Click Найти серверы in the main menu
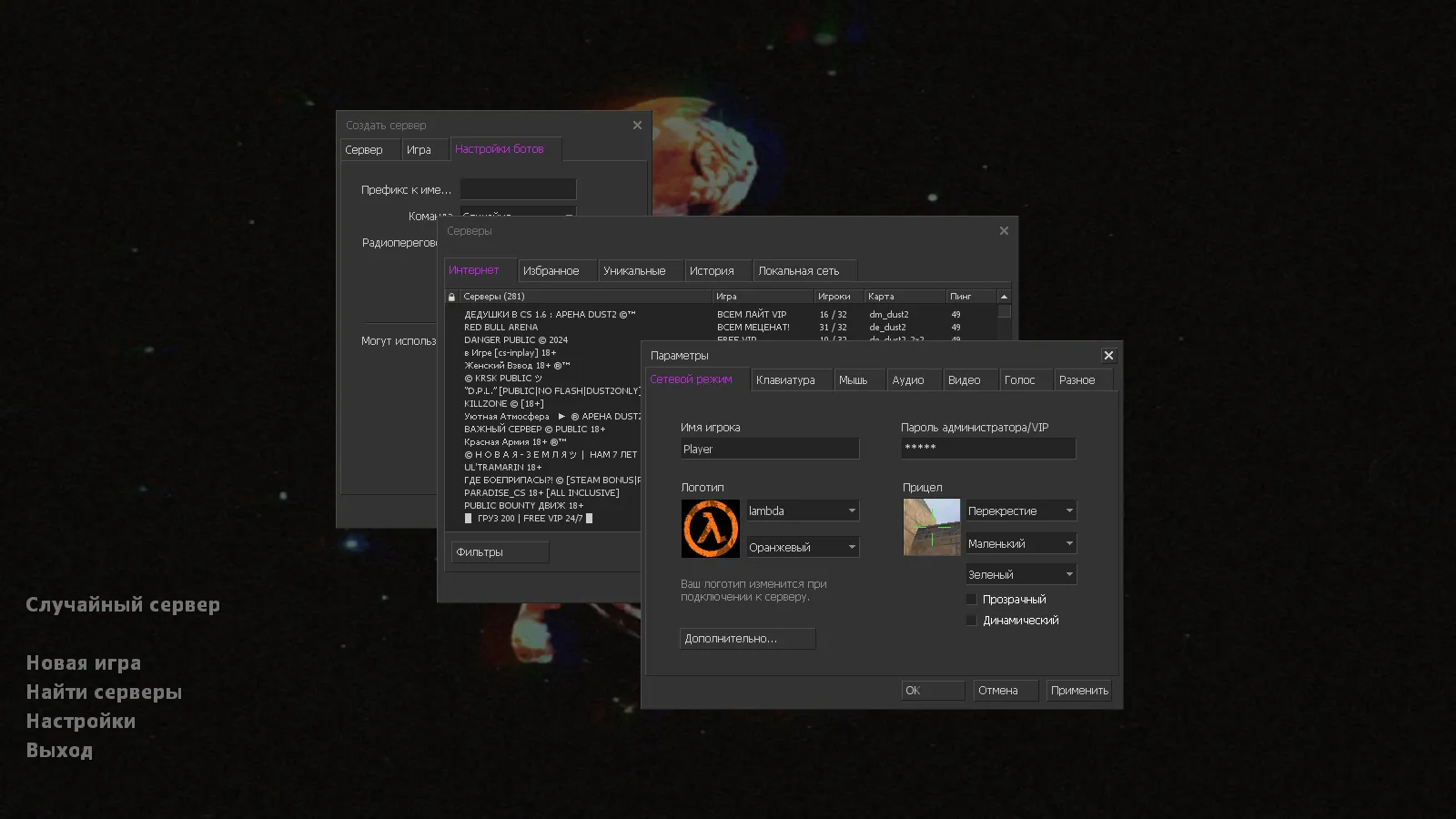The width and height of the screenshot is (1456, 819). coord(103,692)
